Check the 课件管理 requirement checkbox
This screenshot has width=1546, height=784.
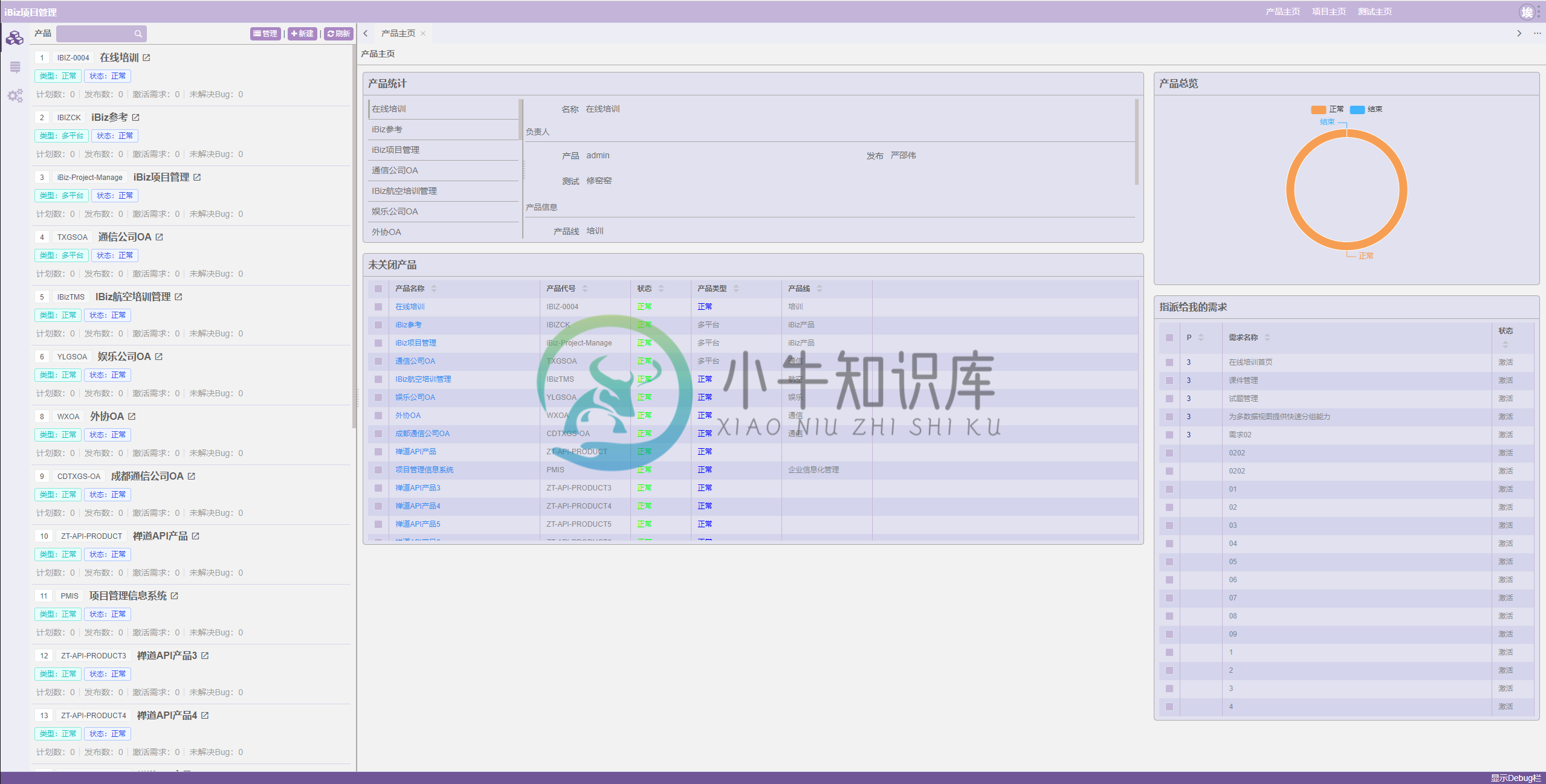coord(1169,381)
